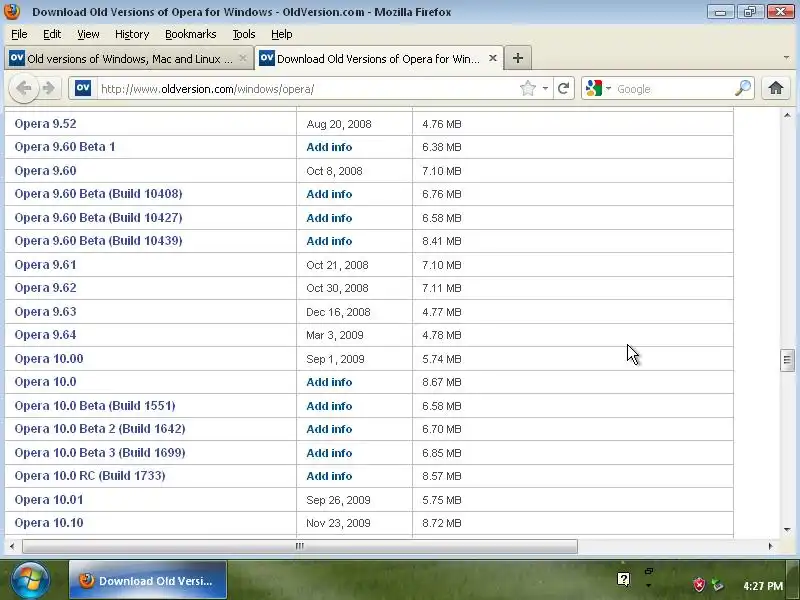Open the Opera 9.60 Beta 1 link
Viewport: 800px width, 600px height.
tap(65, 146)
